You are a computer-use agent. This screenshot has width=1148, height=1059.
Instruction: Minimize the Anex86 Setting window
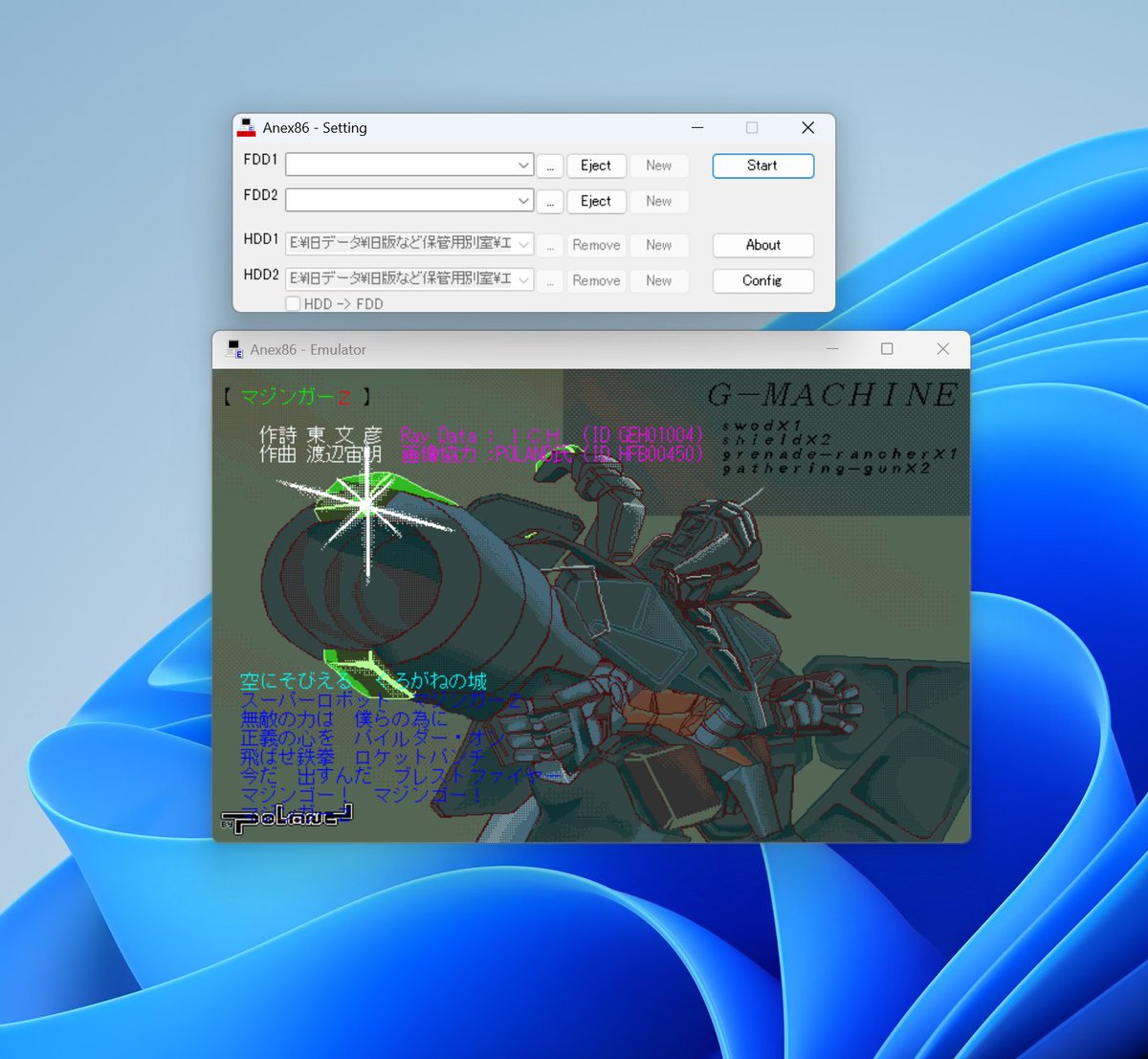(697, 127)
